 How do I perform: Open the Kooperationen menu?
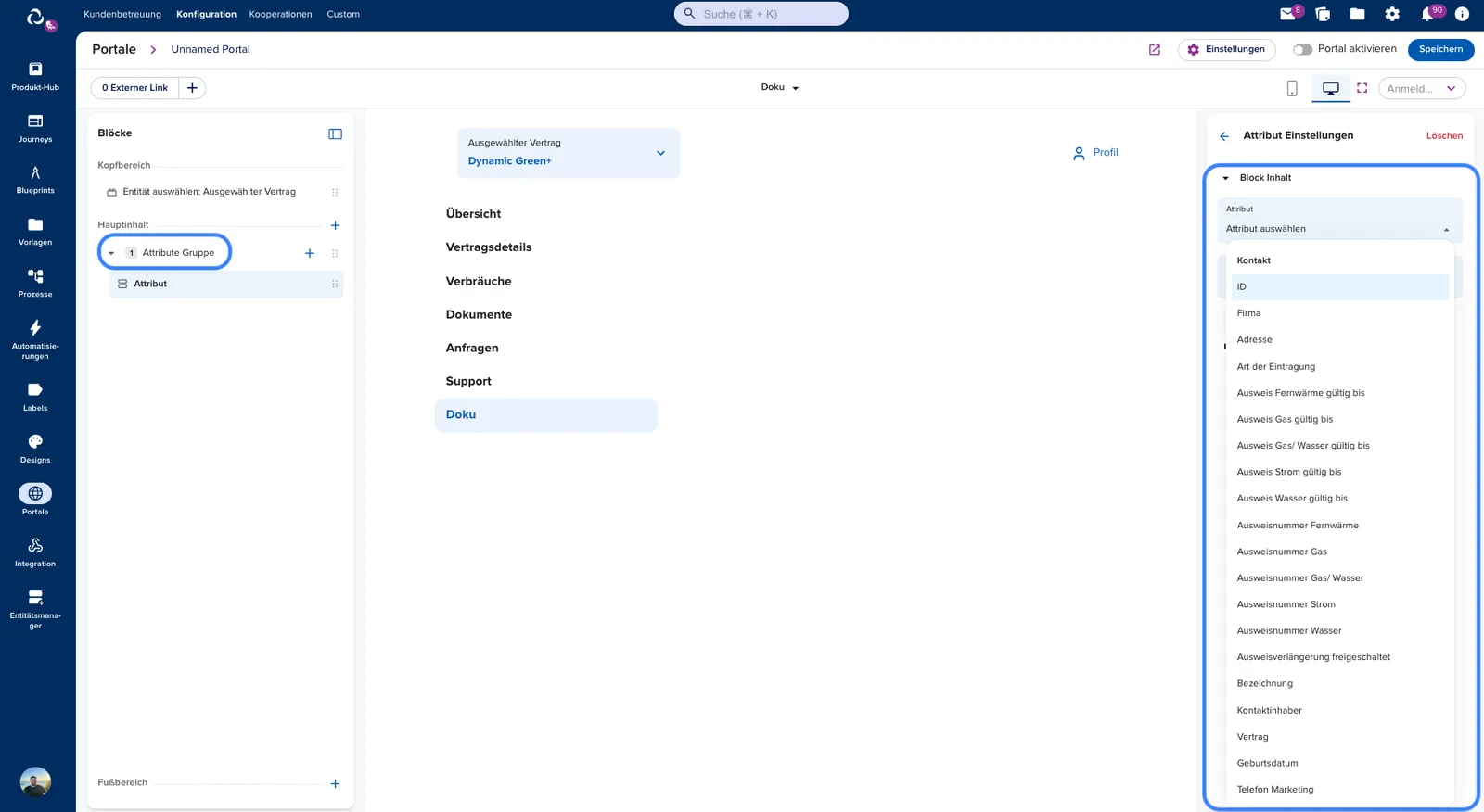click(280, 14)
